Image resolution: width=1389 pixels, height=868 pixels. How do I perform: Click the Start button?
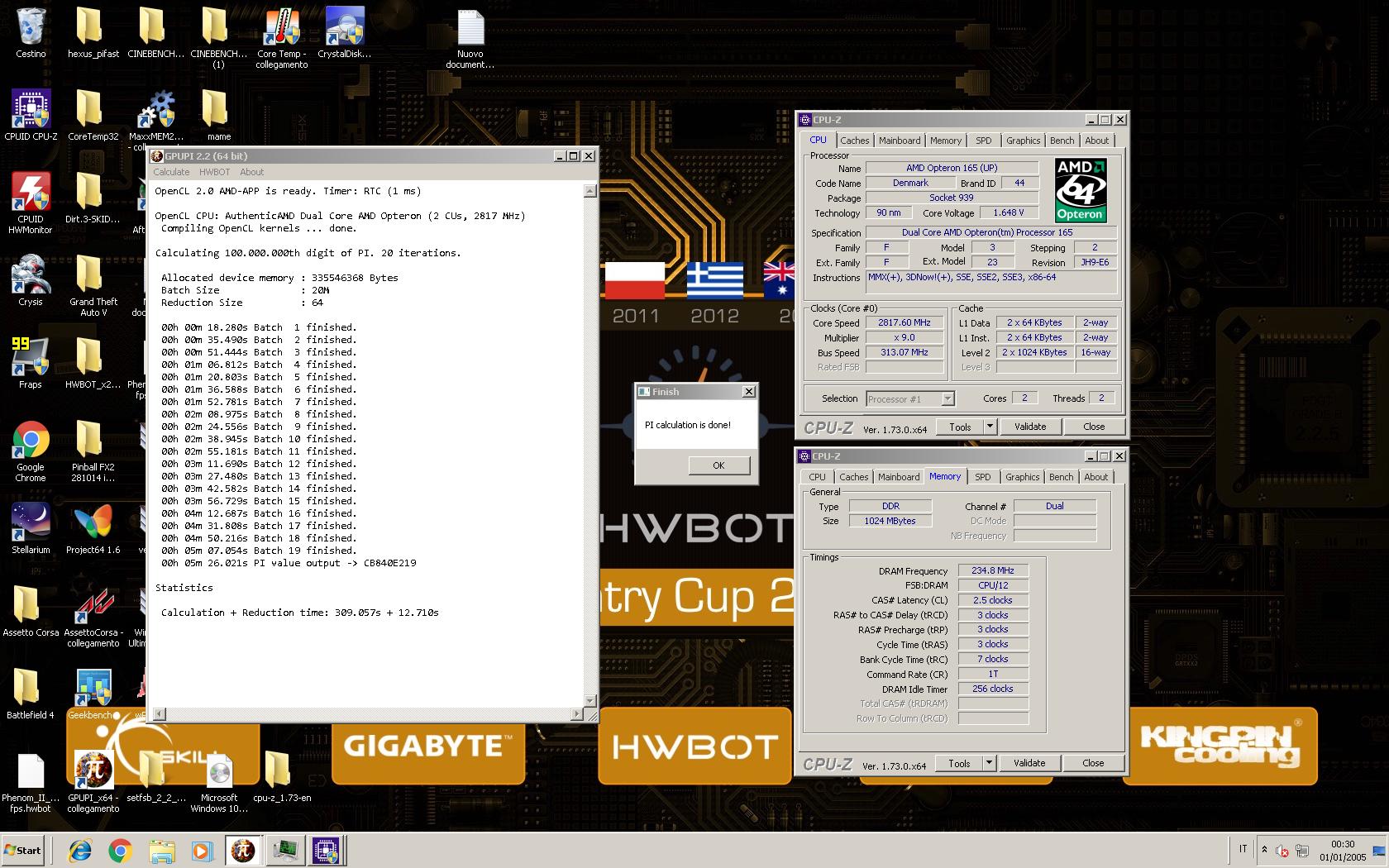click(22, 850)
